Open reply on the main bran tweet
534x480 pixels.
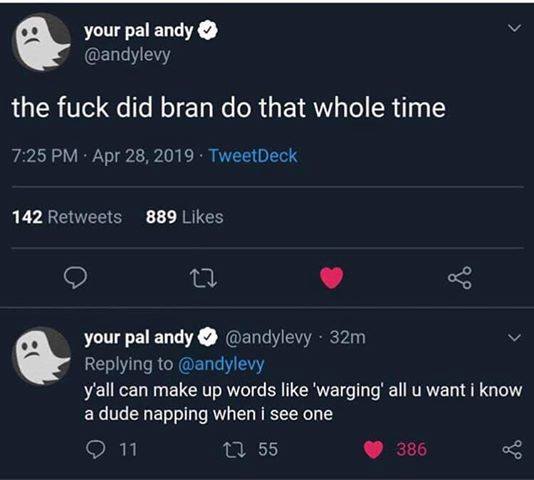[76, 278]
